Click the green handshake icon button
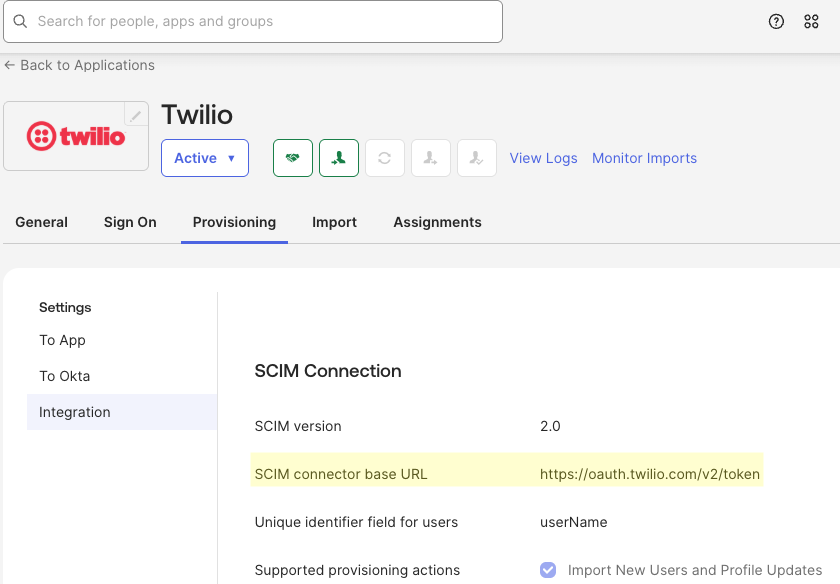Screen dimensions: 840x584 click(292, 158)
